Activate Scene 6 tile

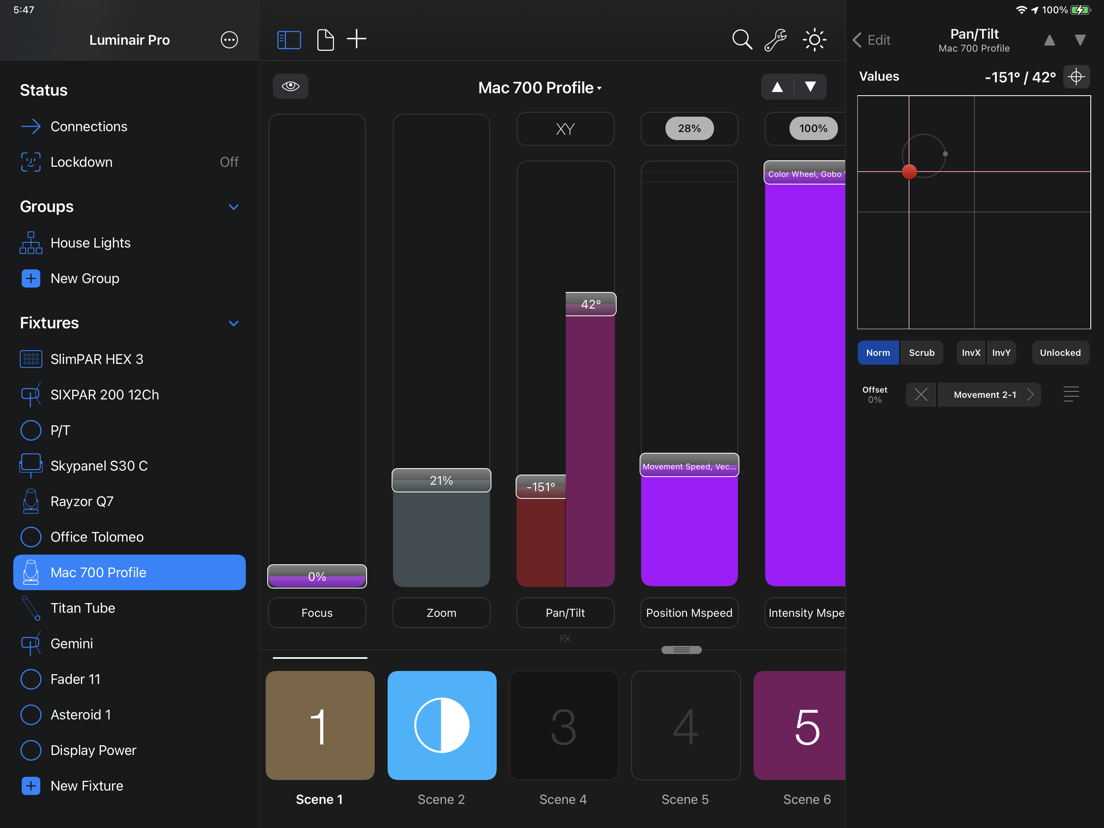click(800, 725)
